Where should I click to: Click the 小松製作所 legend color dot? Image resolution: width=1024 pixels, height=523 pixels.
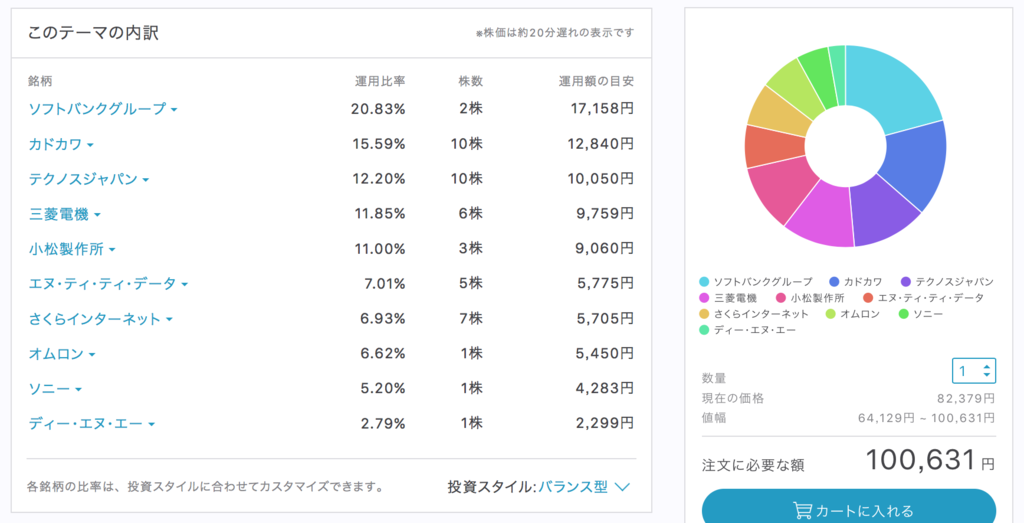click(780, 298)
